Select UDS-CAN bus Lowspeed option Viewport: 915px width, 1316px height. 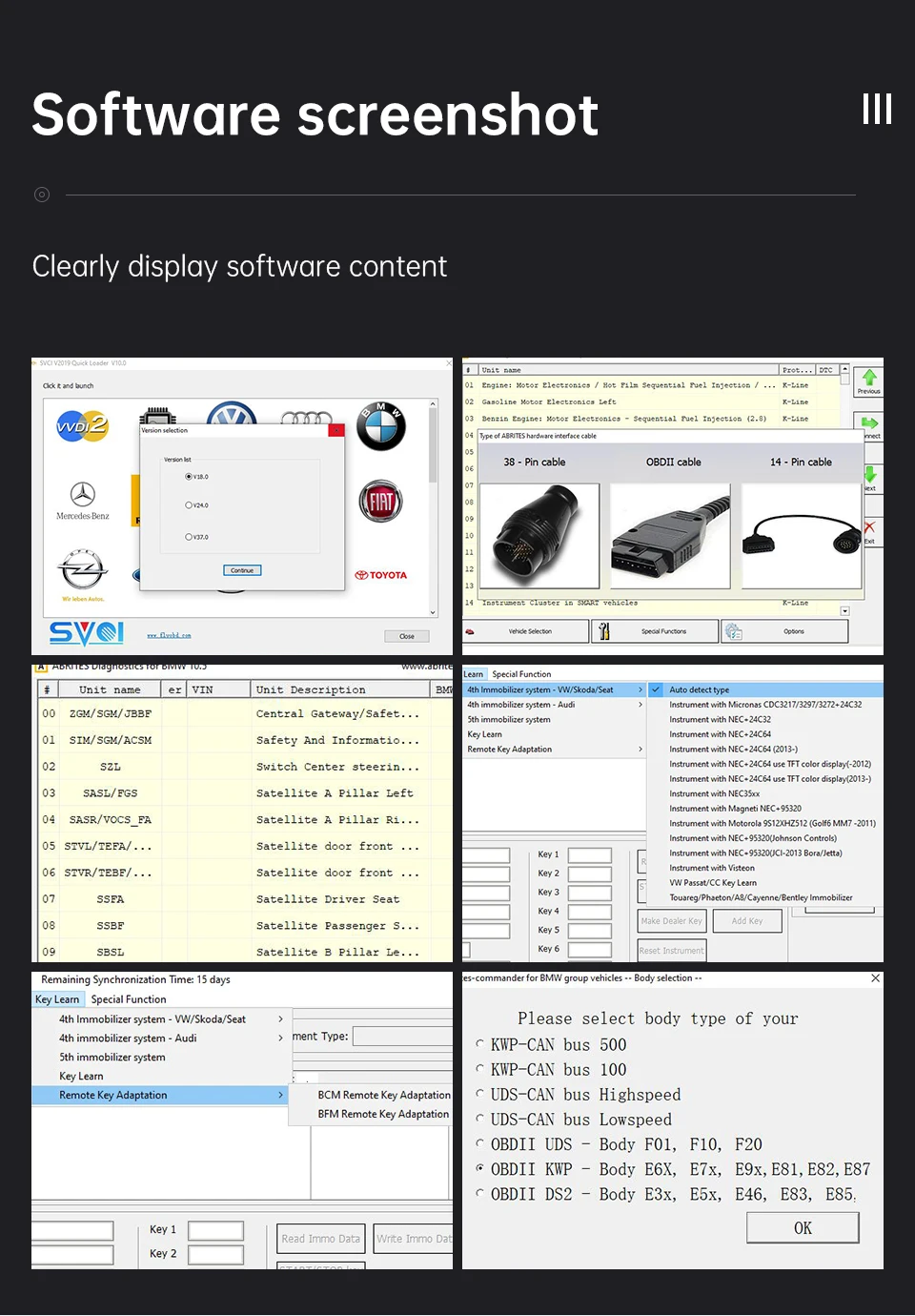479,1119
